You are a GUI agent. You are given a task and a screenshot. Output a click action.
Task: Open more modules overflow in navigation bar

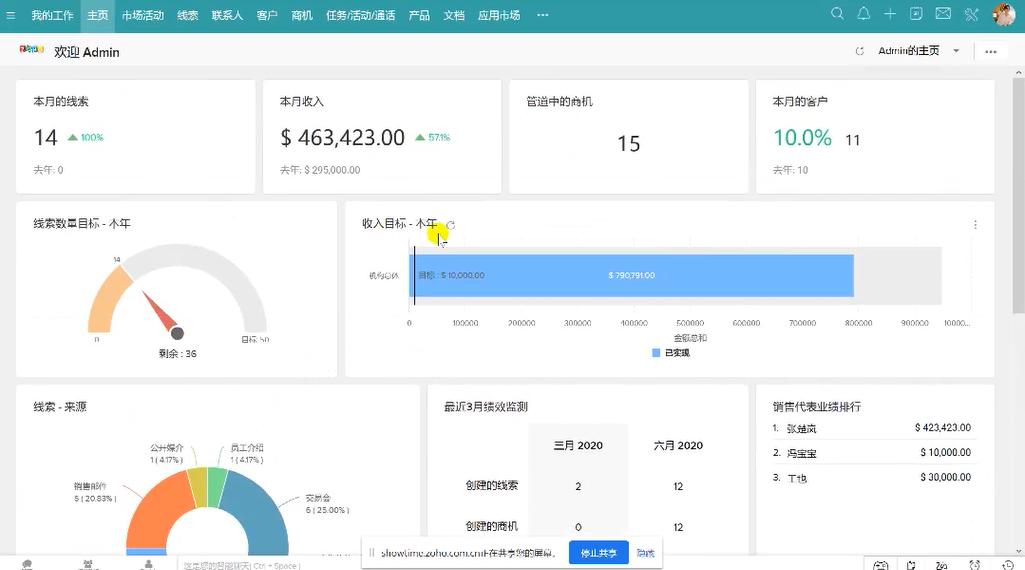543,15
